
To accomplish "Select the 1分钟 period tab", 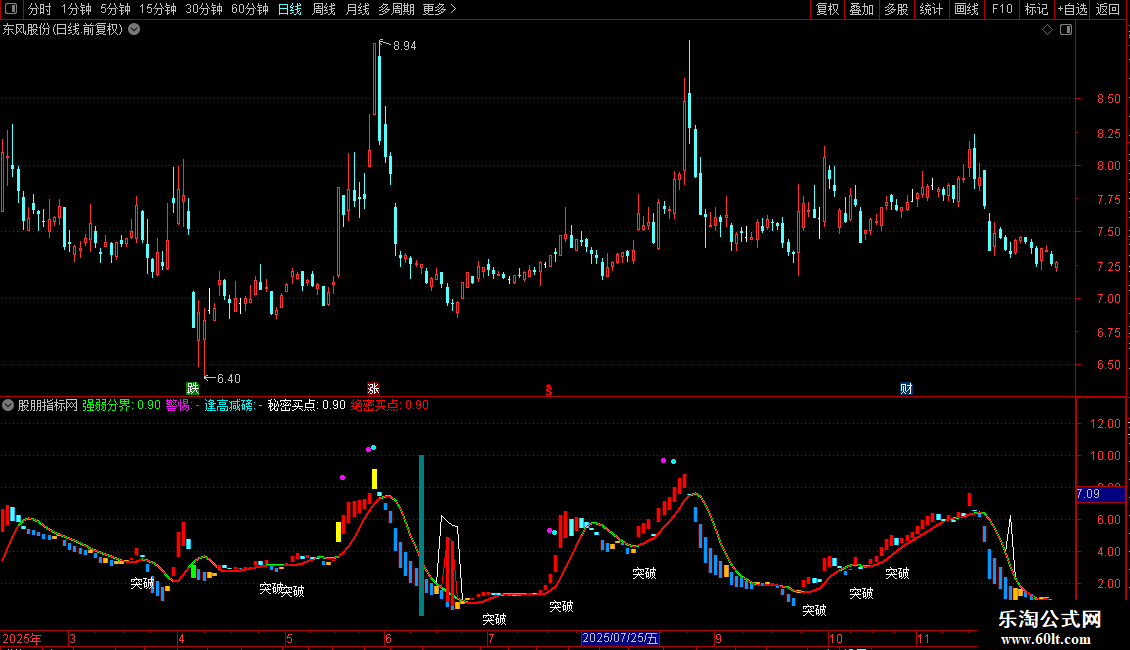I will (x=76, y=9).
